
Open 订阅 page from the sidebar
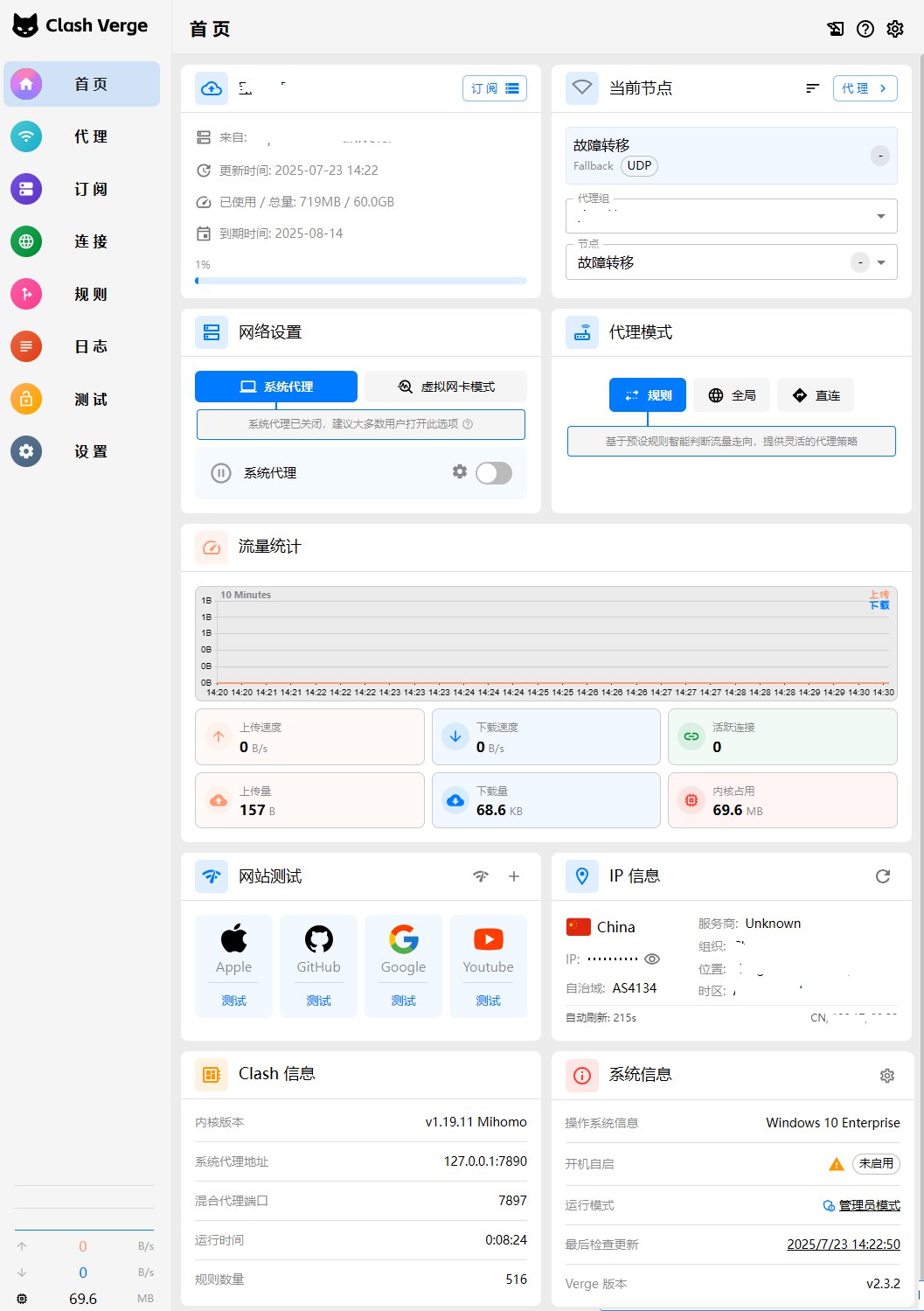pyautogui.click(x=82, y=189)
